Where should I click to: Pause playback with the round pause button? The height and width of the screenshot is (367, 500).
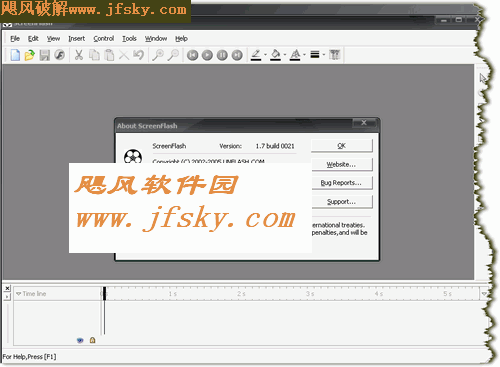(x=222, y=55)
